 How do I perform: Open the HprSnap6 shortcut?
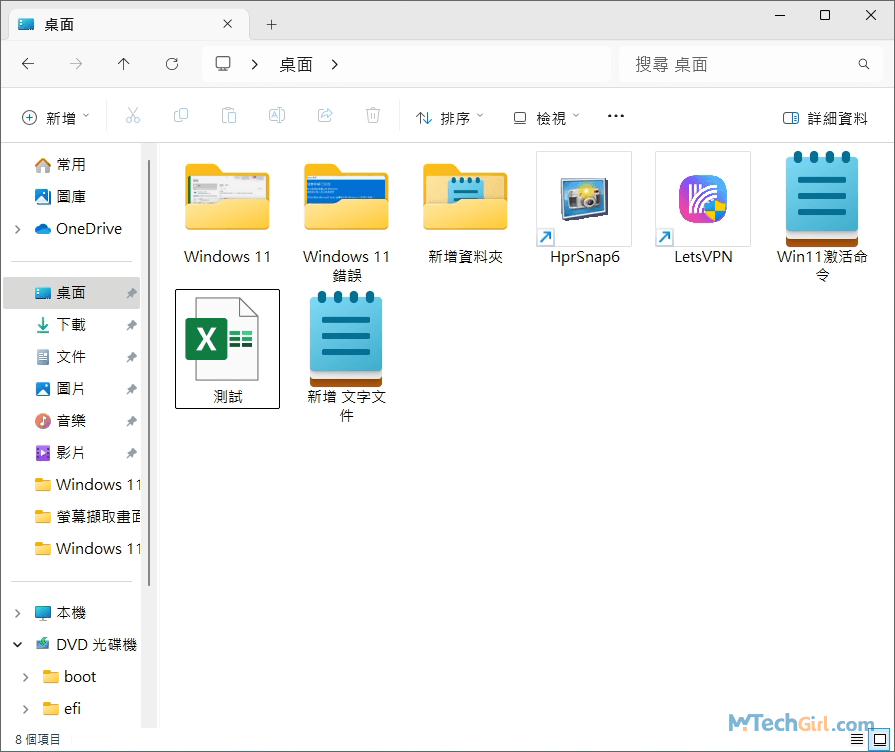click(x=583, y=199)
